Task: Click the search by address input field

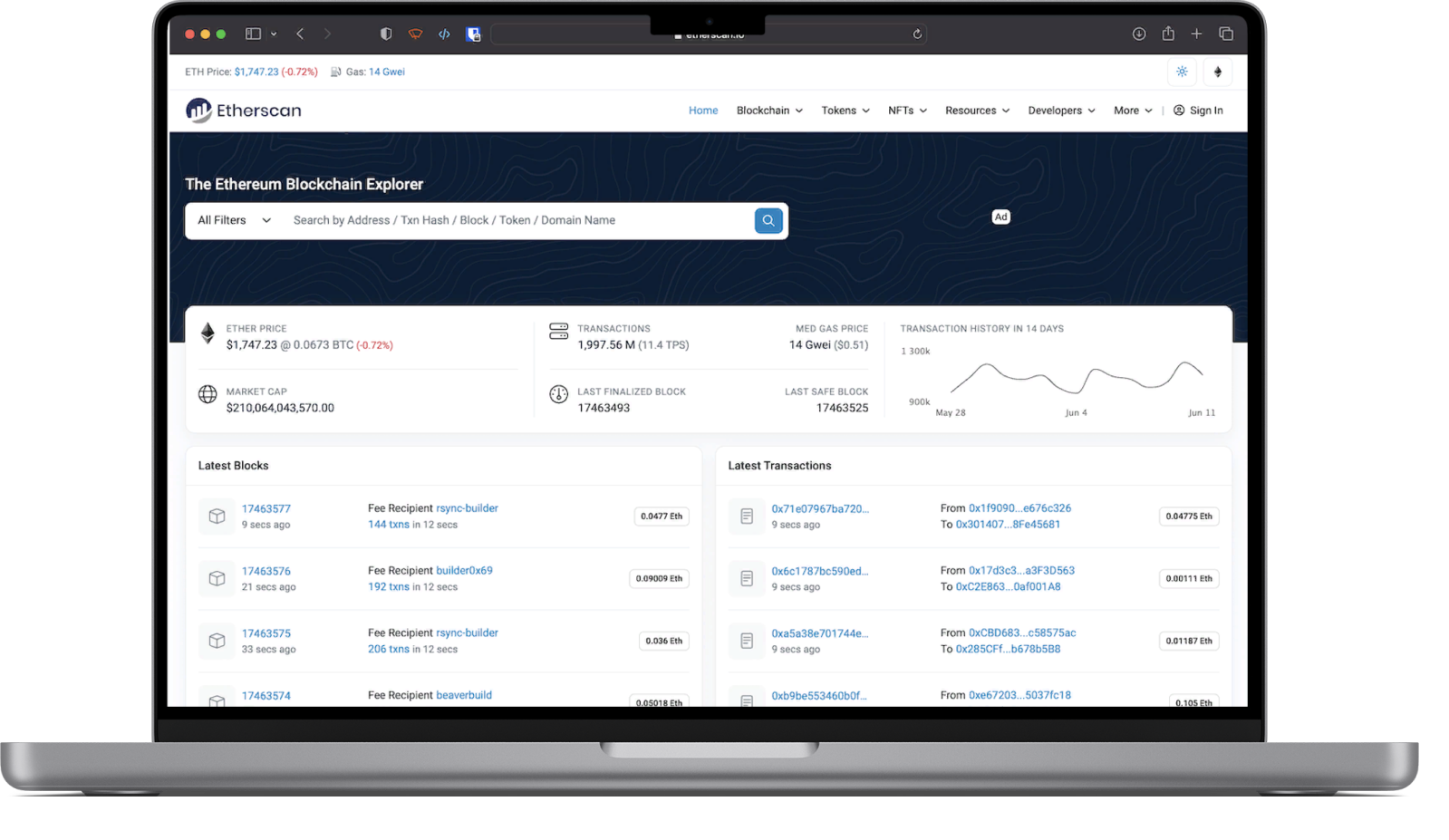Action: tap(517, 220)
